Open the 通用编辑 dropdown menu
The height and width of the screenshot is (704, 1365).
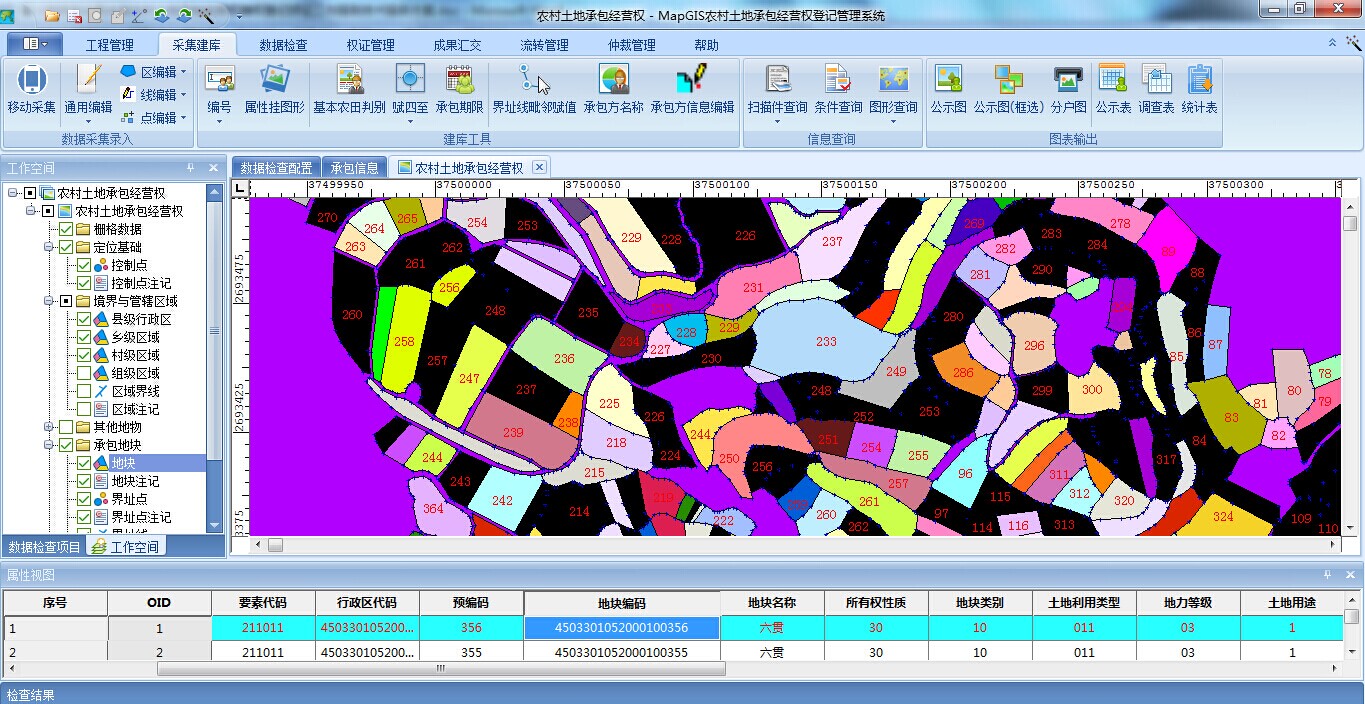pyautogui.click(x=88, y=121)
